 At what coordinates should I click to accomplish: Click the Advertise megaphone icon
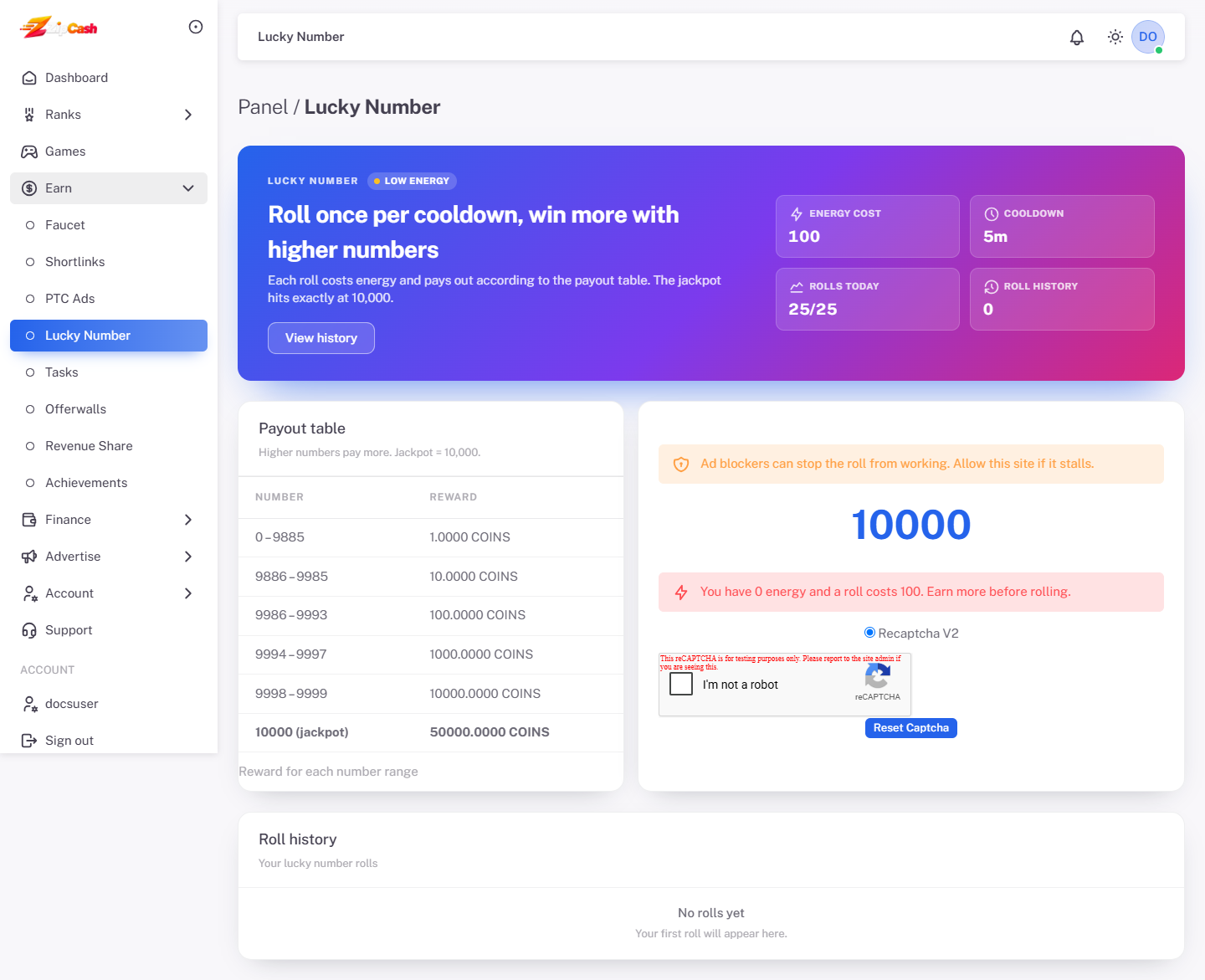(29, 557)
